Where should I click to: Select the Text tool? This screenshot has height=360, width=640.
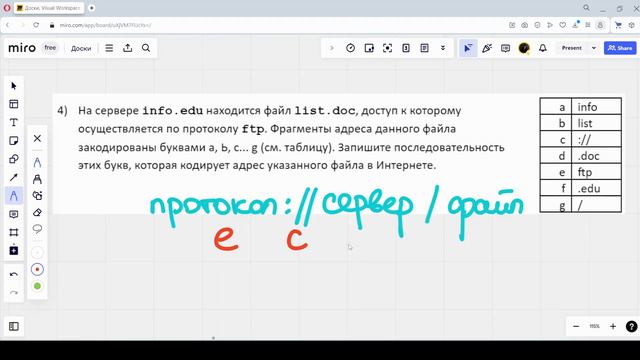(14, 122)
